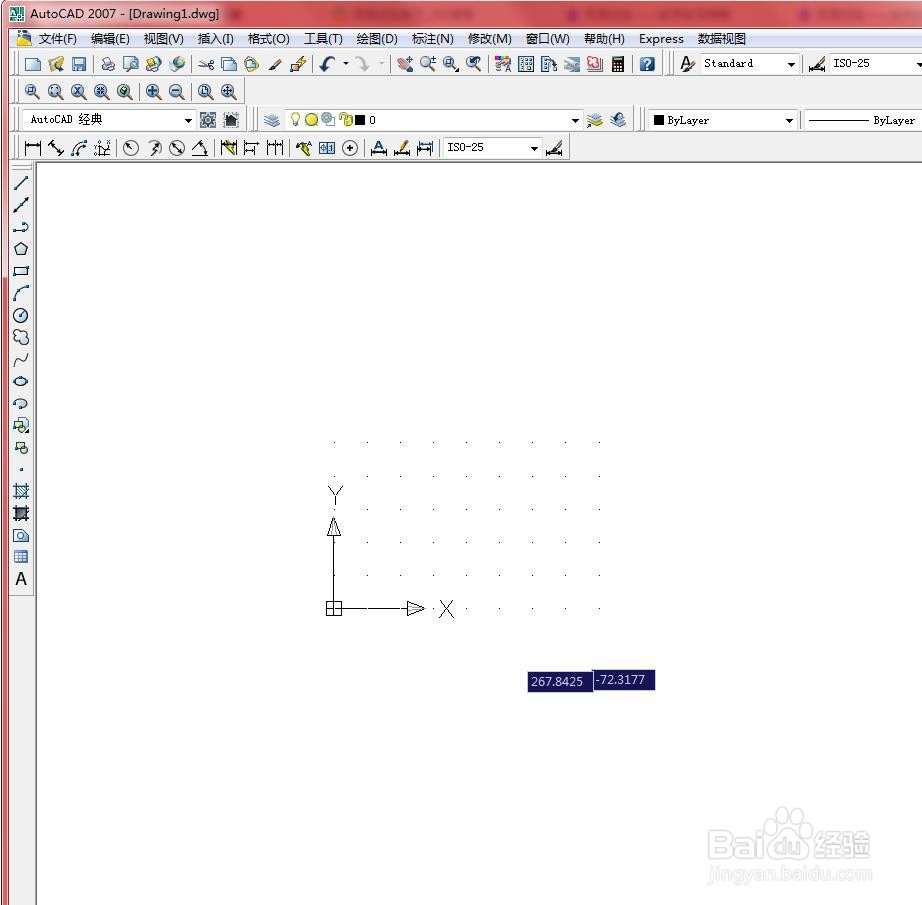Open the Standard text style dropdown
Viewport: 922px width, 905px height.
791,64
